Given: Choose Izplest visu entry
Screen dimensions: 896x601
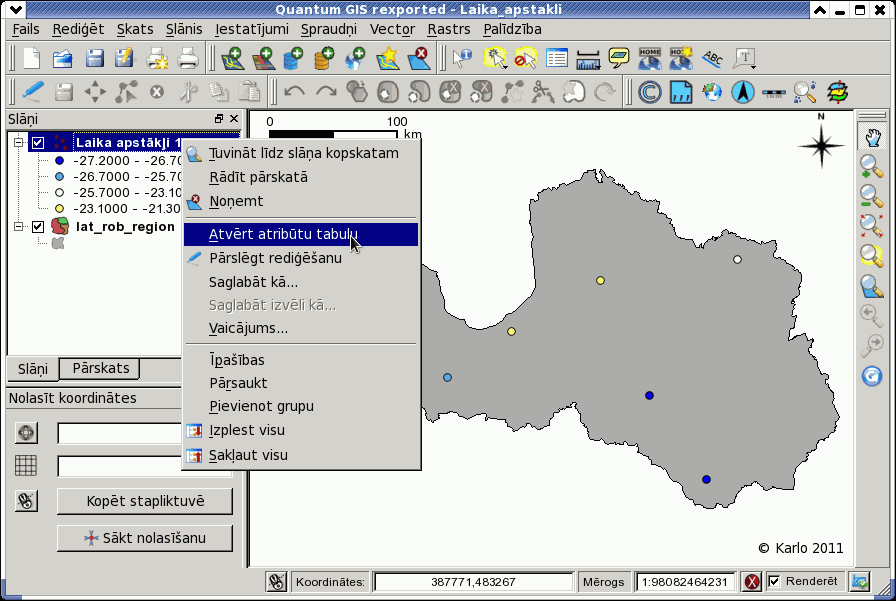Looking at the screenshot, I should 301,430.
